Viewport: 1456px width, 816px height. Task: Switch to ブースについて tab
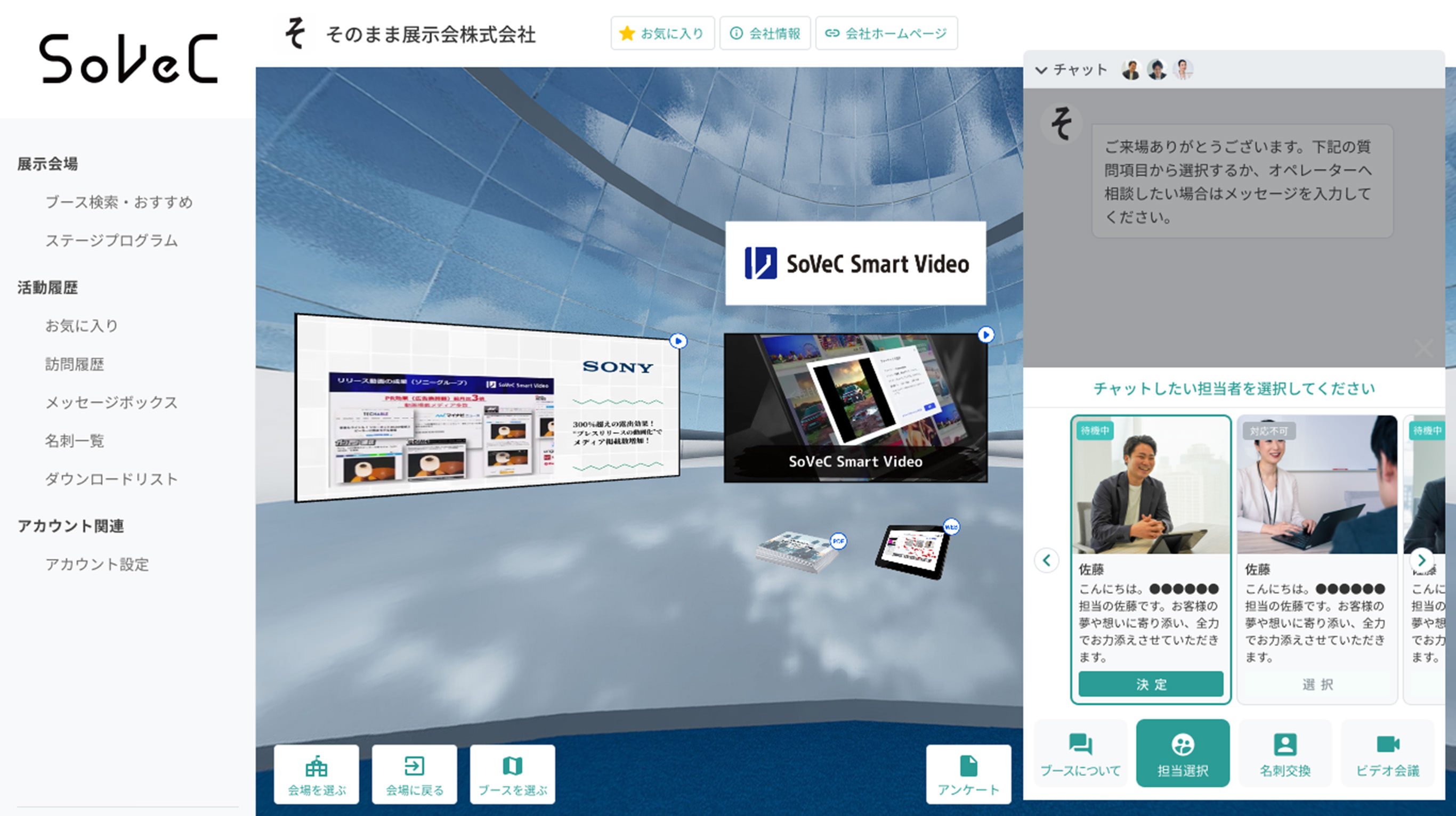coord(1081,753)
